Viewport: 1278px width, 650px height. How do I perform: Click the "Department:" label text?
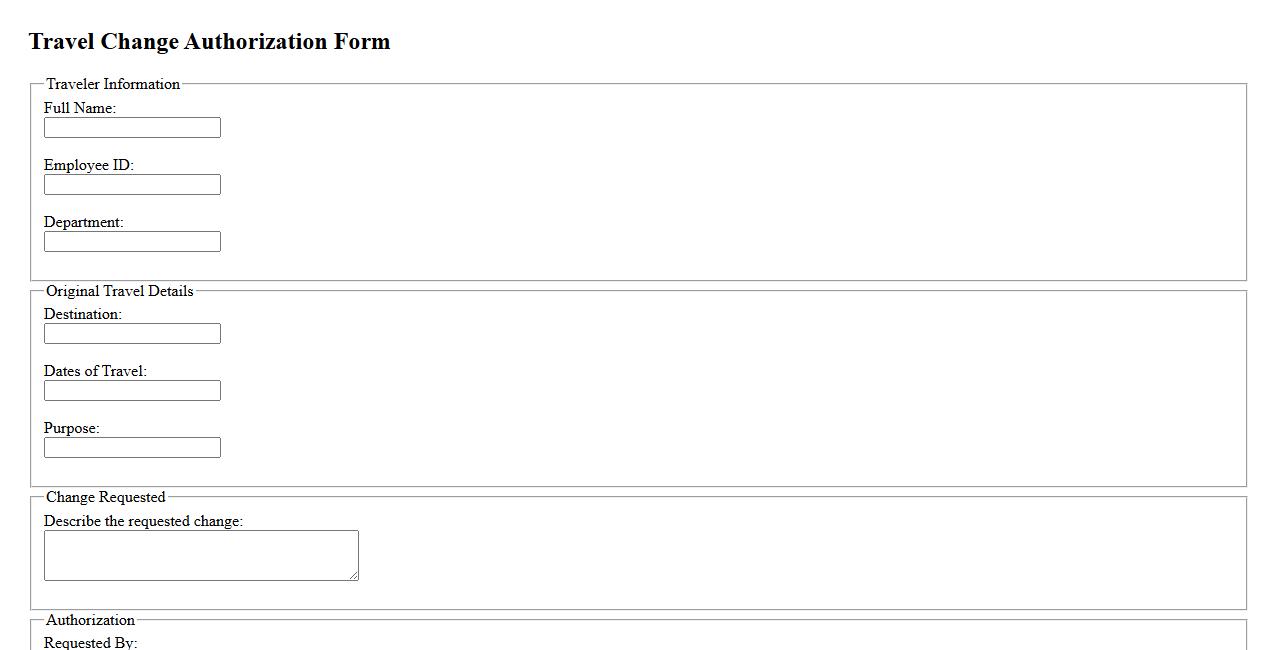[x=83, y=222]
